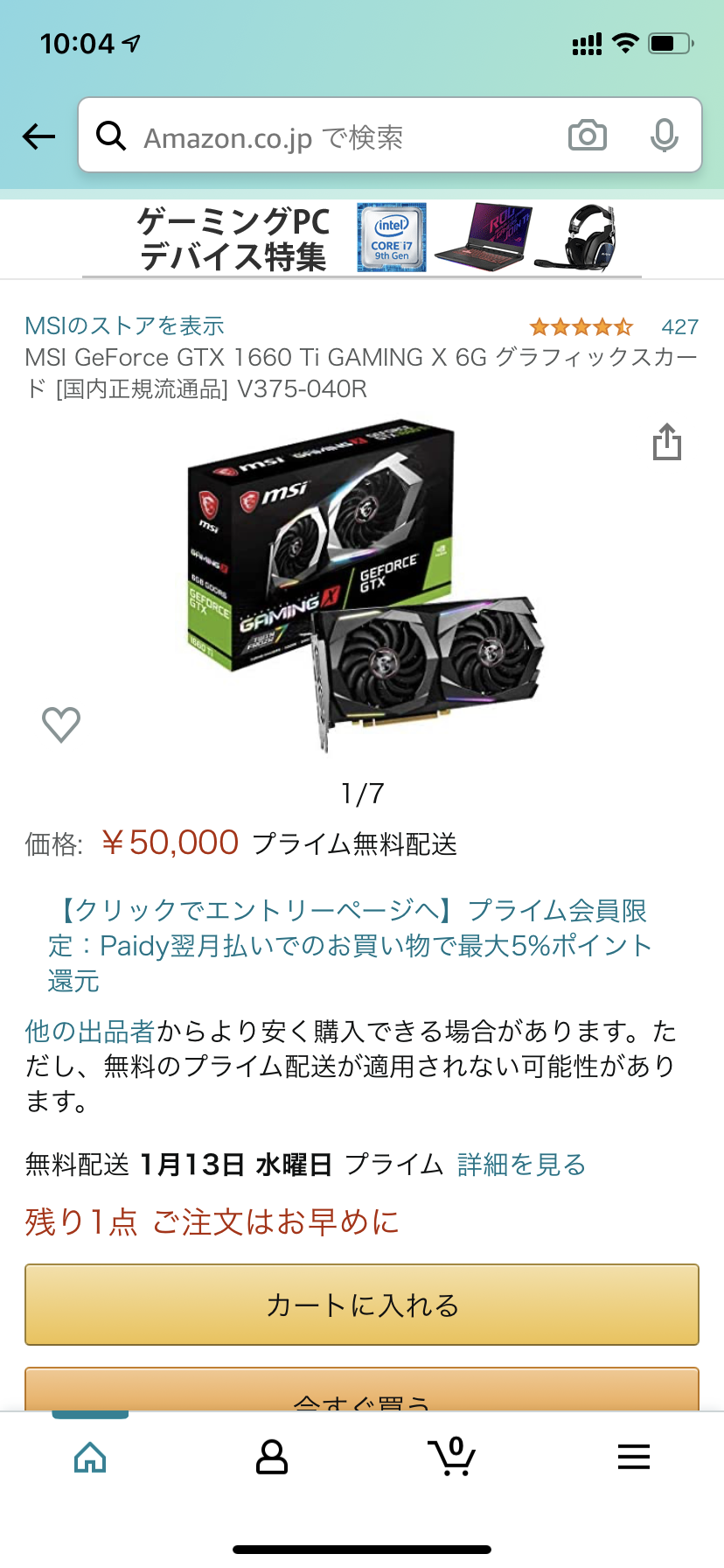
Task: Tap the share icon beside product image
Action: [667, 442]
